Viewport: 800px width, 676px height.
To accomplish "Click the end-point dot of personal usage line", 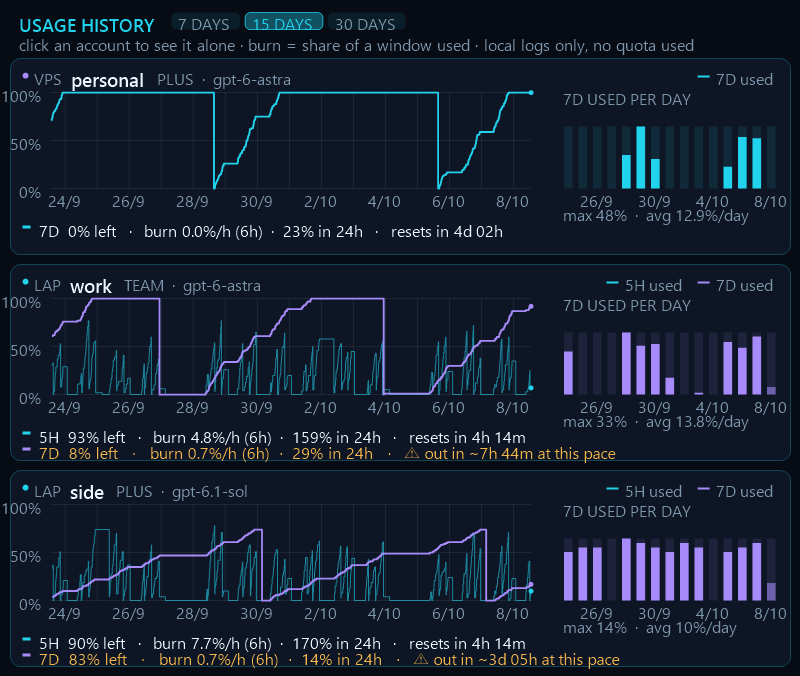I will coord(531,93).
